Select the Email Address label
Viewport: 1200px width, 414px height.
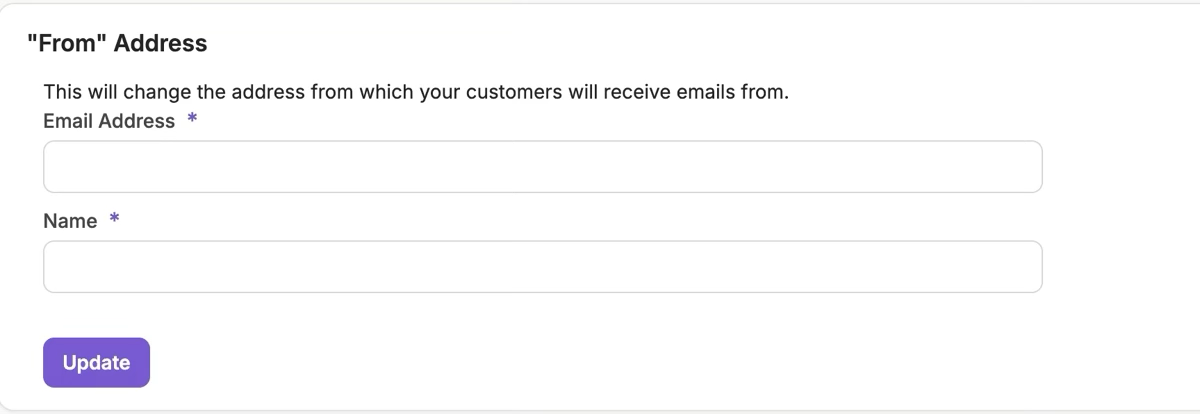[x=109, y=121]
